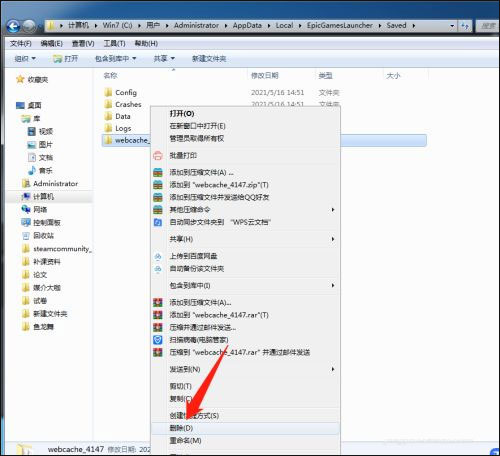500x456 pixels.
Task: Sort by the 类型 column header
Action: pos(325,76)
